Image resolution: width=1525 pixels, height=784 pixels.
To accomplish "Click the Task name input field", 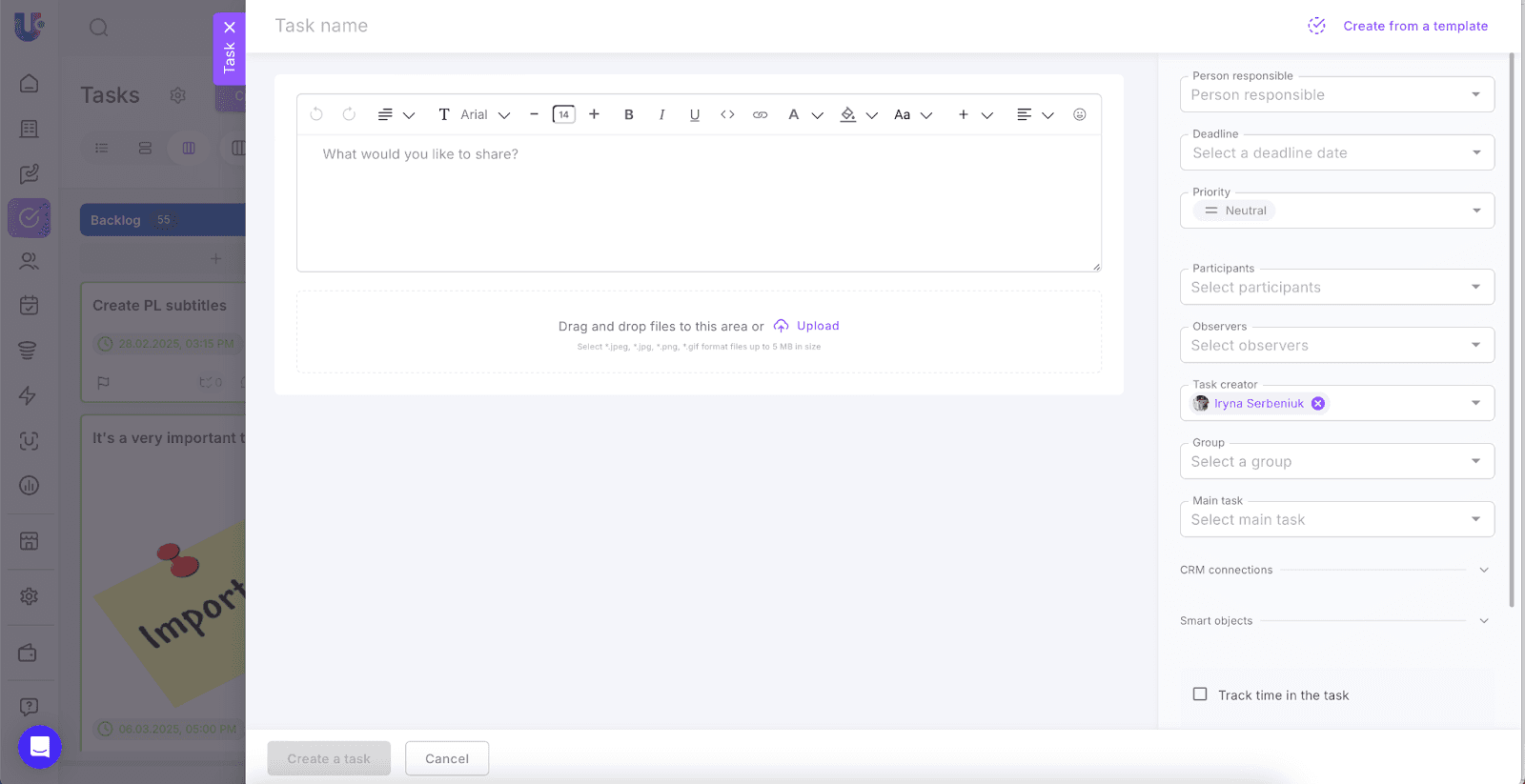I will click(x=667, y=26).
